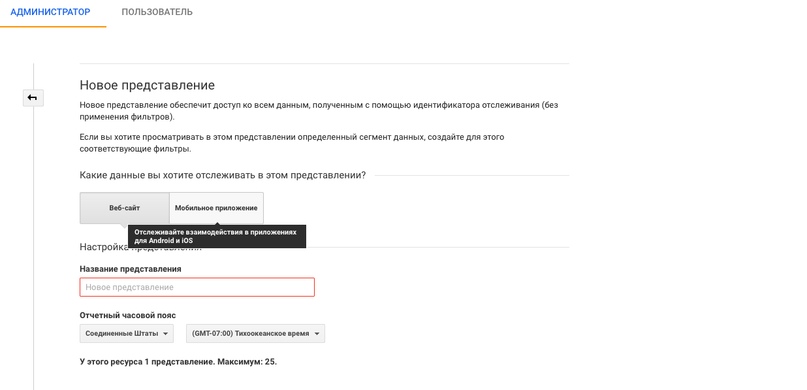
Task: Switch to the АДМИНИСТРАТОР tab
Action: pyautogui.click(x=50, y=12)
